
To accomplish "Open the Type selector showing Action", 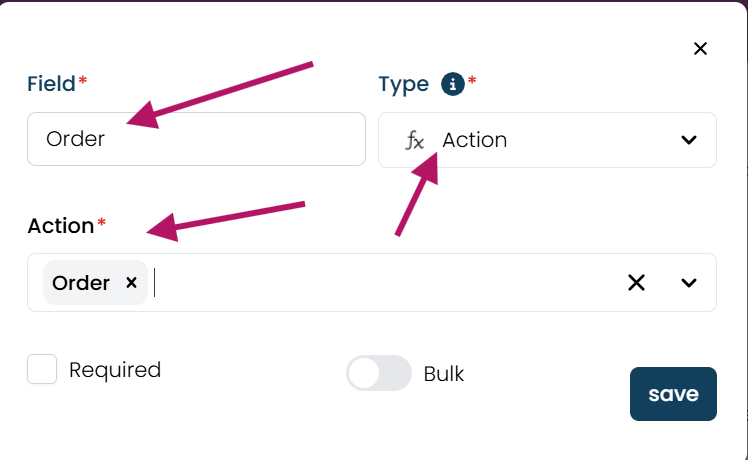I will pos(547,140).
